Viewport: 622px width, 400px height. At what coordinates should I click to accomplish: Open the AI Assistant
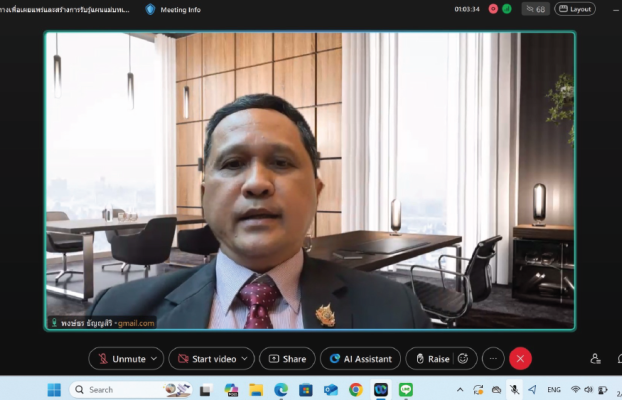click(360, 359)
